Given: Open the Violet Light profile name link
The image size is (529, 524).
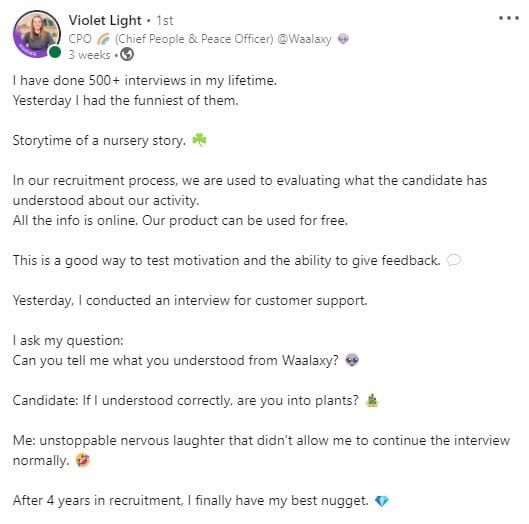Looking at the screenshot, I should tap(105, 21).
